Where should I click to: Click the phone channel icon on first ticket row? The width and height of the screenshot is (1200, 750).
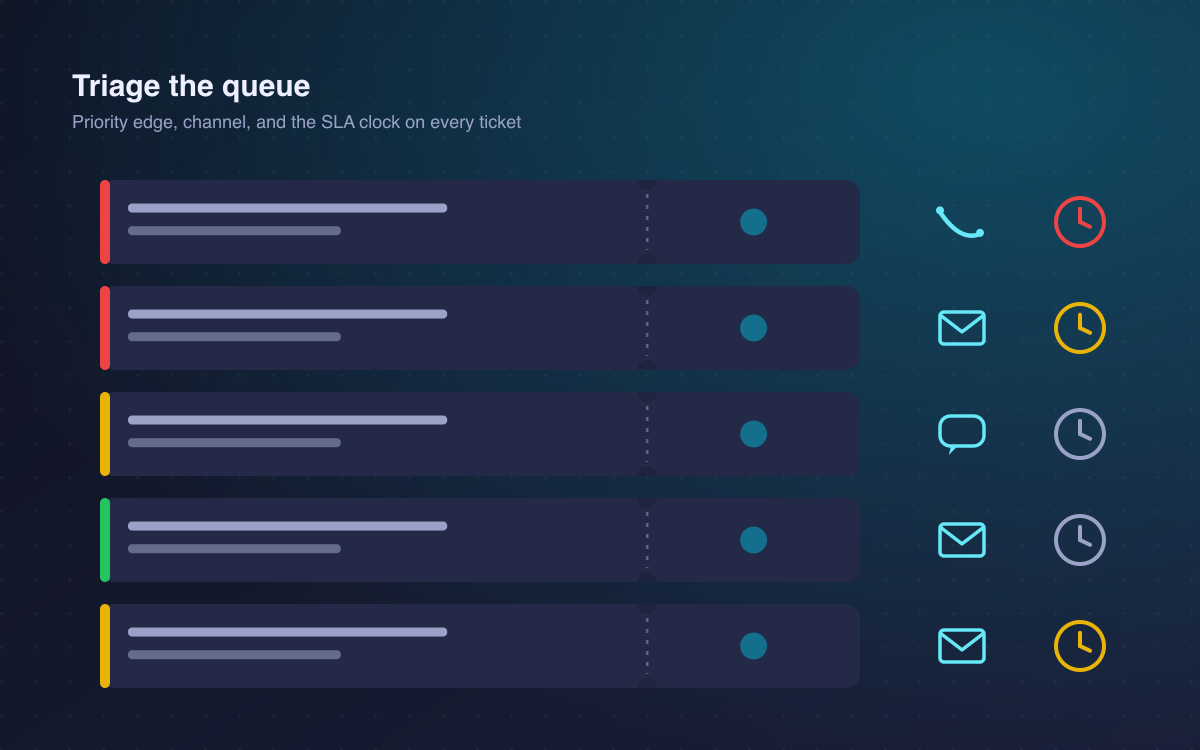960,222
